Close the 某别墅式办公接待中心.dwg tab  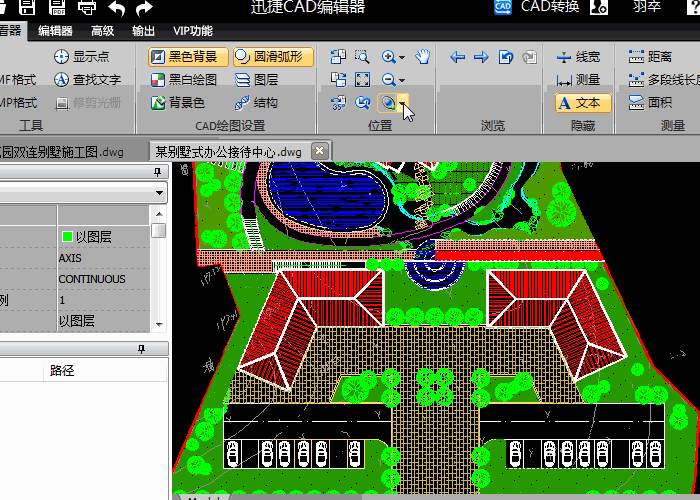point(319,150)
